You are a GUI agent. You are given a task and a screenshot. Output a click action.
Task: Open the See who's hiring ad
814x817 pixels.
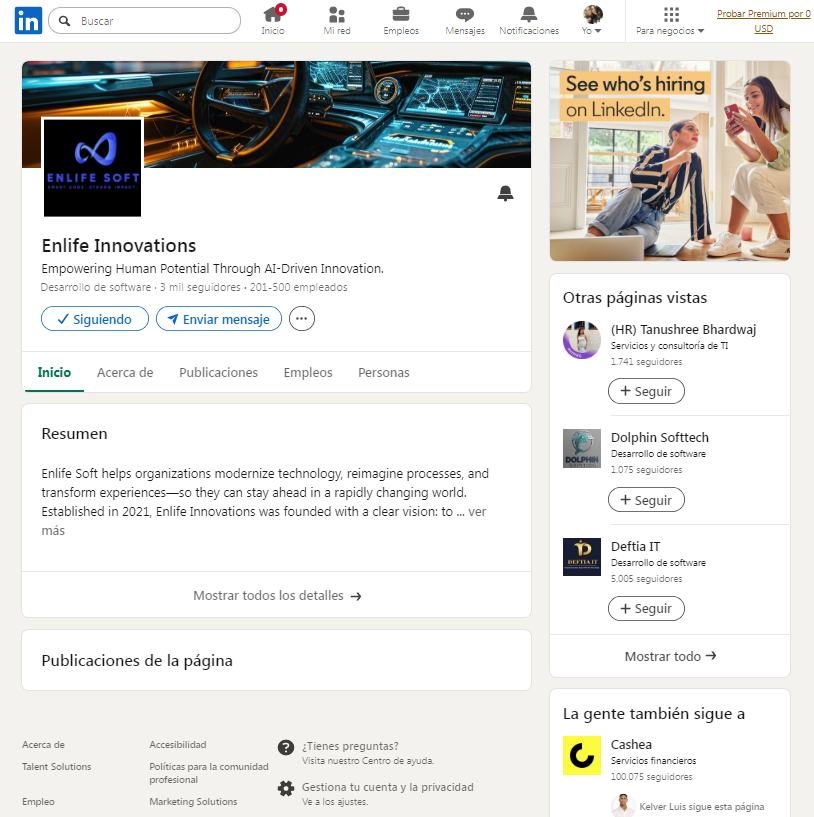[x=670, y=161]
